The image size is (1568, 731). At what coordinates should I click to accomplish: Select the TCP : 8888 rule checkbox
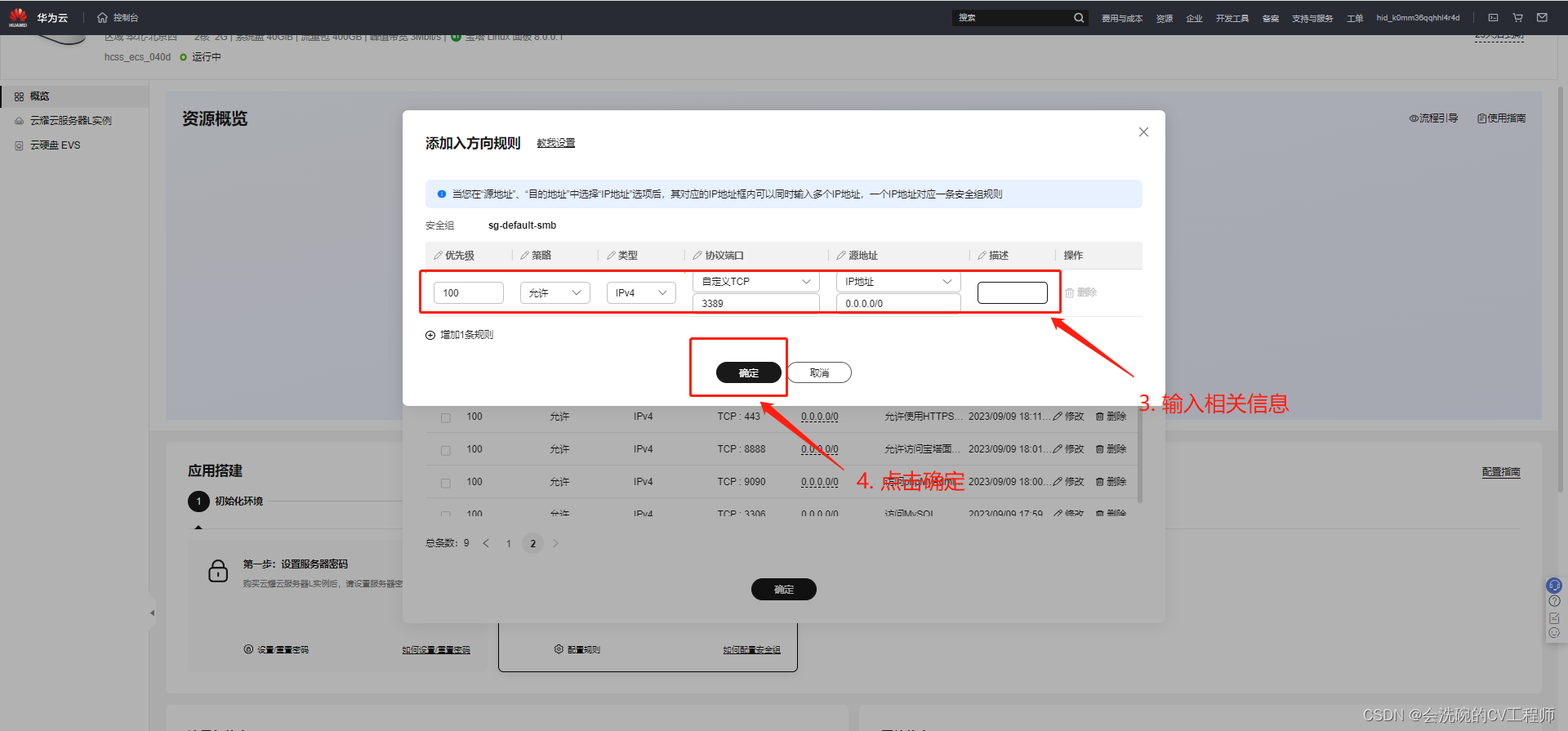[x=446, y=450]
